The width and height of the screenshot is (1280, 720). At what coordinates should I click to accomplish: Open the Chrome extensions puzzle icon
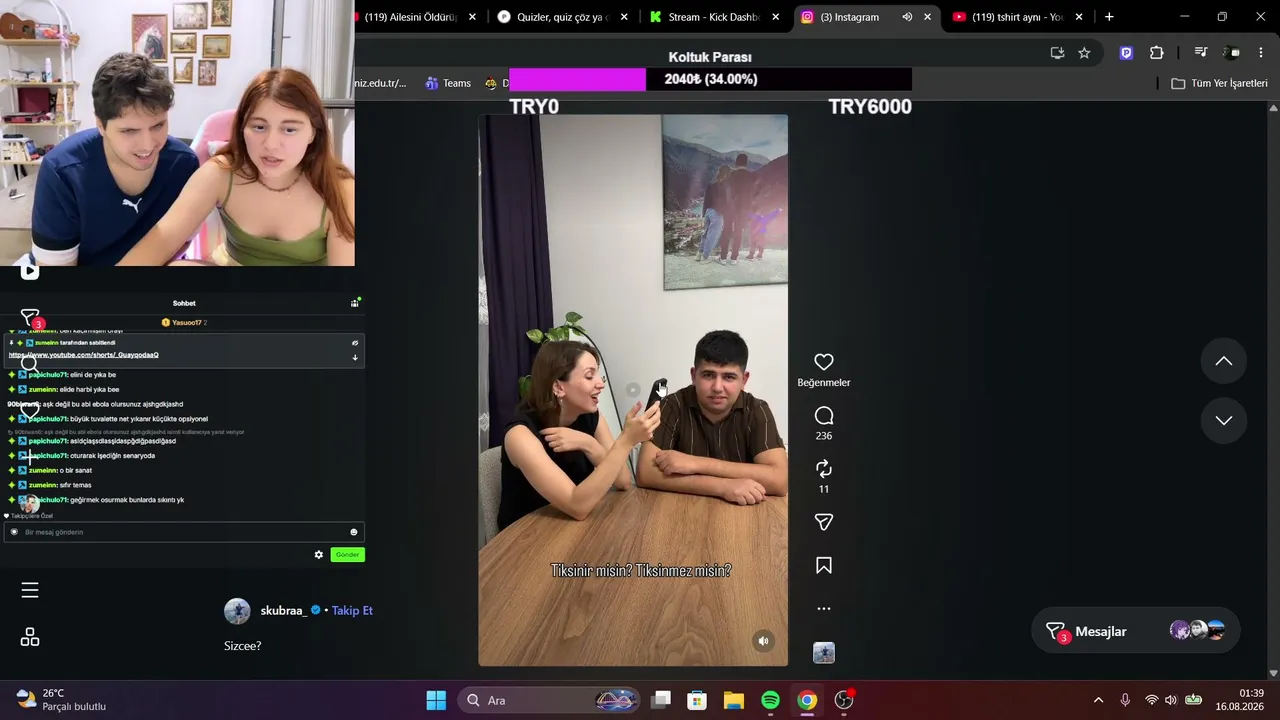point(1157,53)
